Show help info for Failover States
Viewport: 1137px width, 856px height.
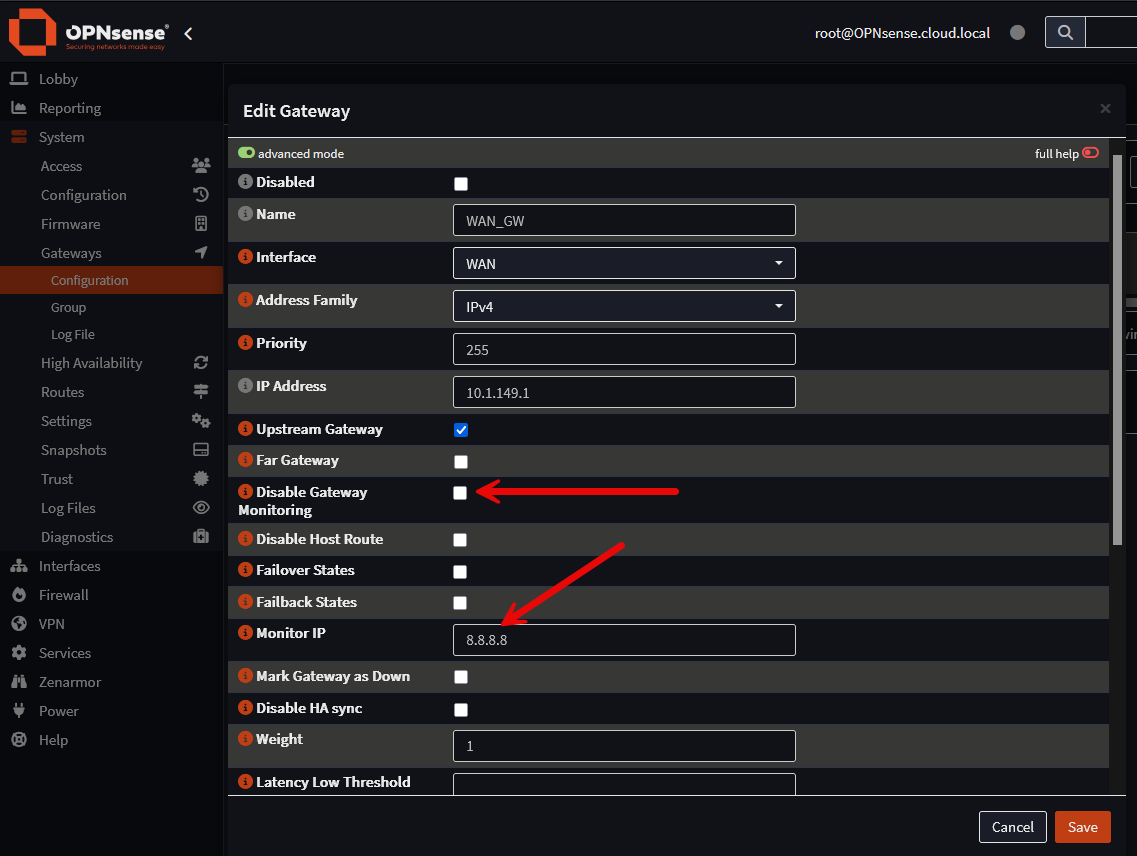coord(245,569)
